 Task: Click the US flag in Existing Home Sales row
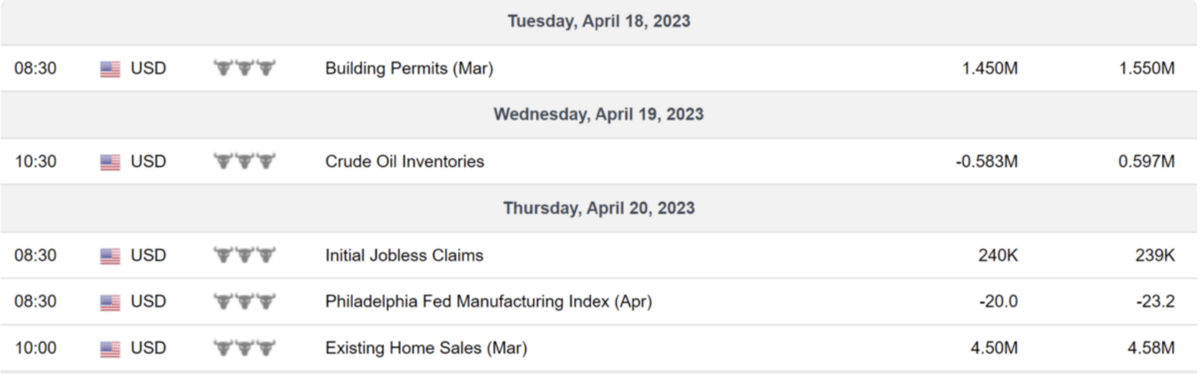click(x=110, y=349)
